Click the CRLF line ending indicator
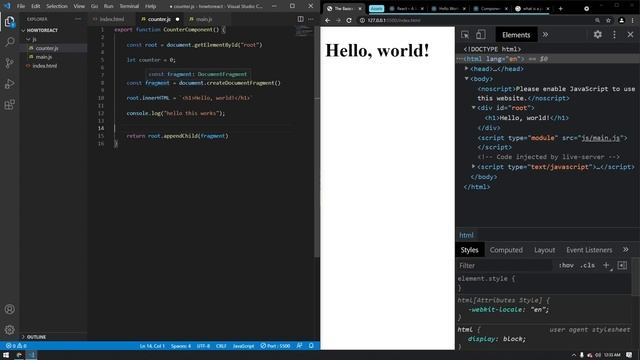The image size is (640, 360). click(221, 346)
